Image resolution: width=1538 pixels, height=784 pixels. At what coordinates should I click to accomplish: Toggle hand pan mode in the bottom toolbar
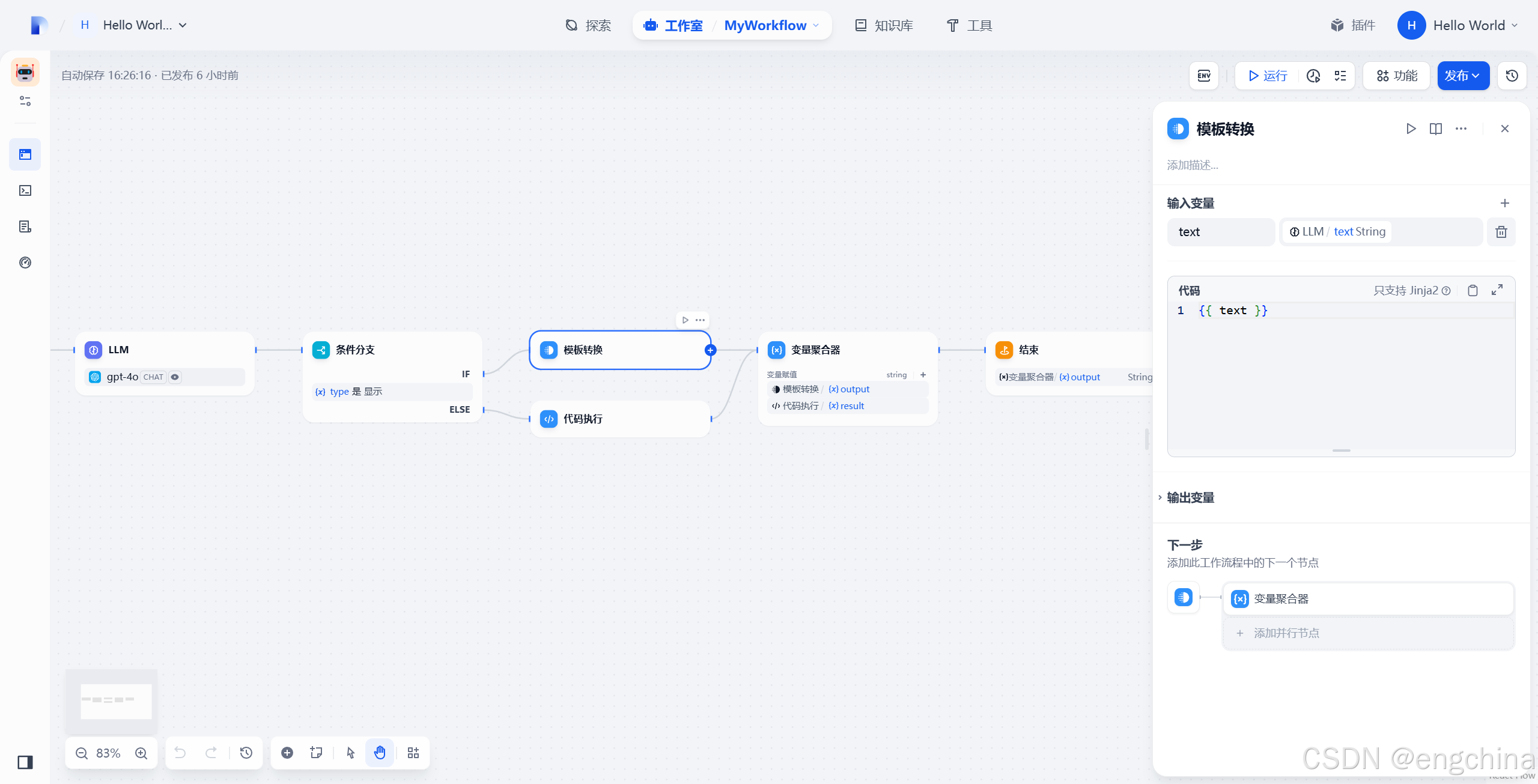(x=380, y=753)
